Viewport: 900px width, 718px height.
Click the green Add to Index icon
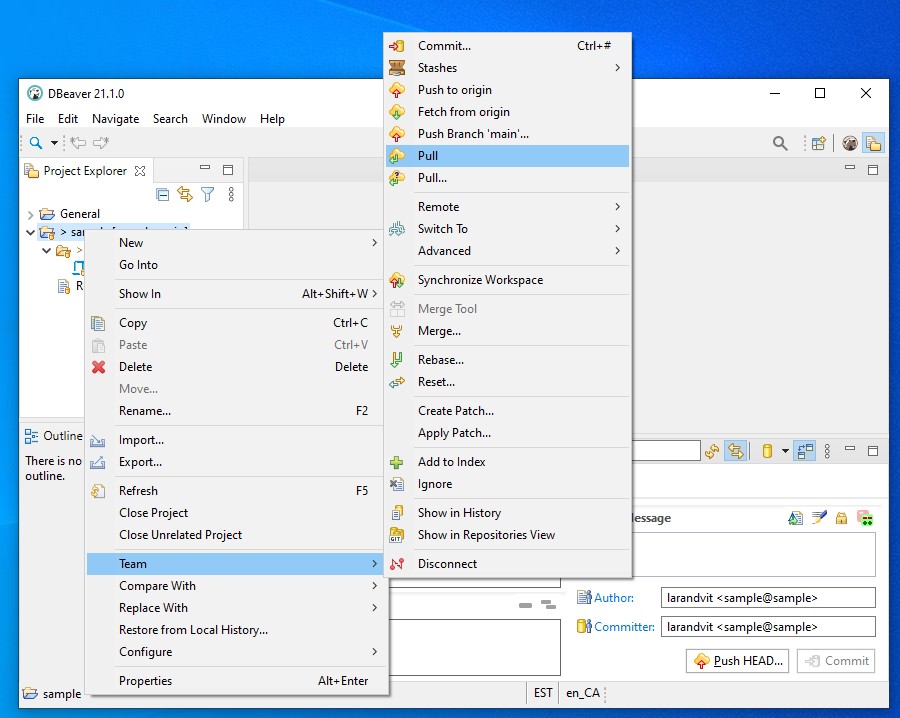tap(397, 462)
